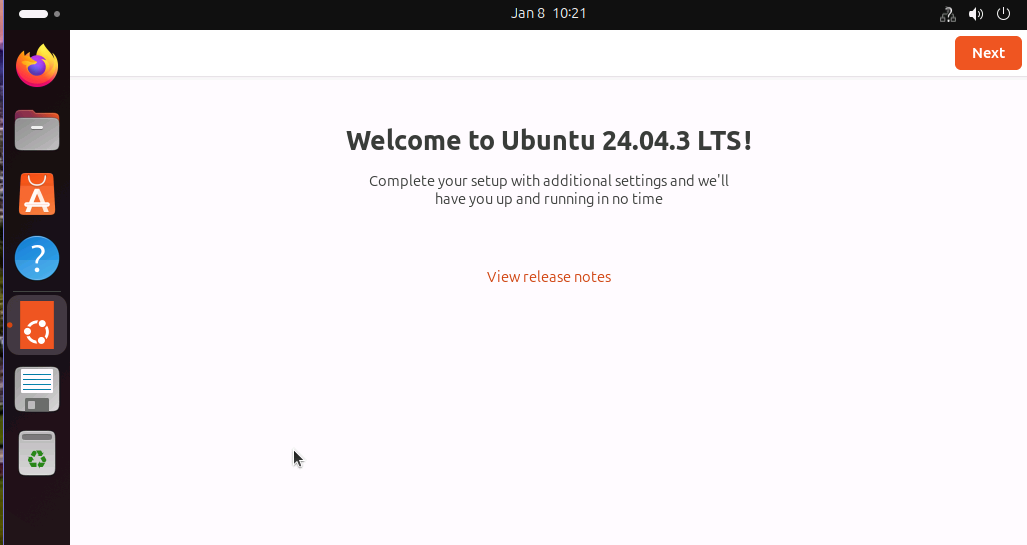Screen dimensions: 1027x545
Task: Open the App Center shopping bag icon
Action: pyautogui.click(x=37, y=194)
